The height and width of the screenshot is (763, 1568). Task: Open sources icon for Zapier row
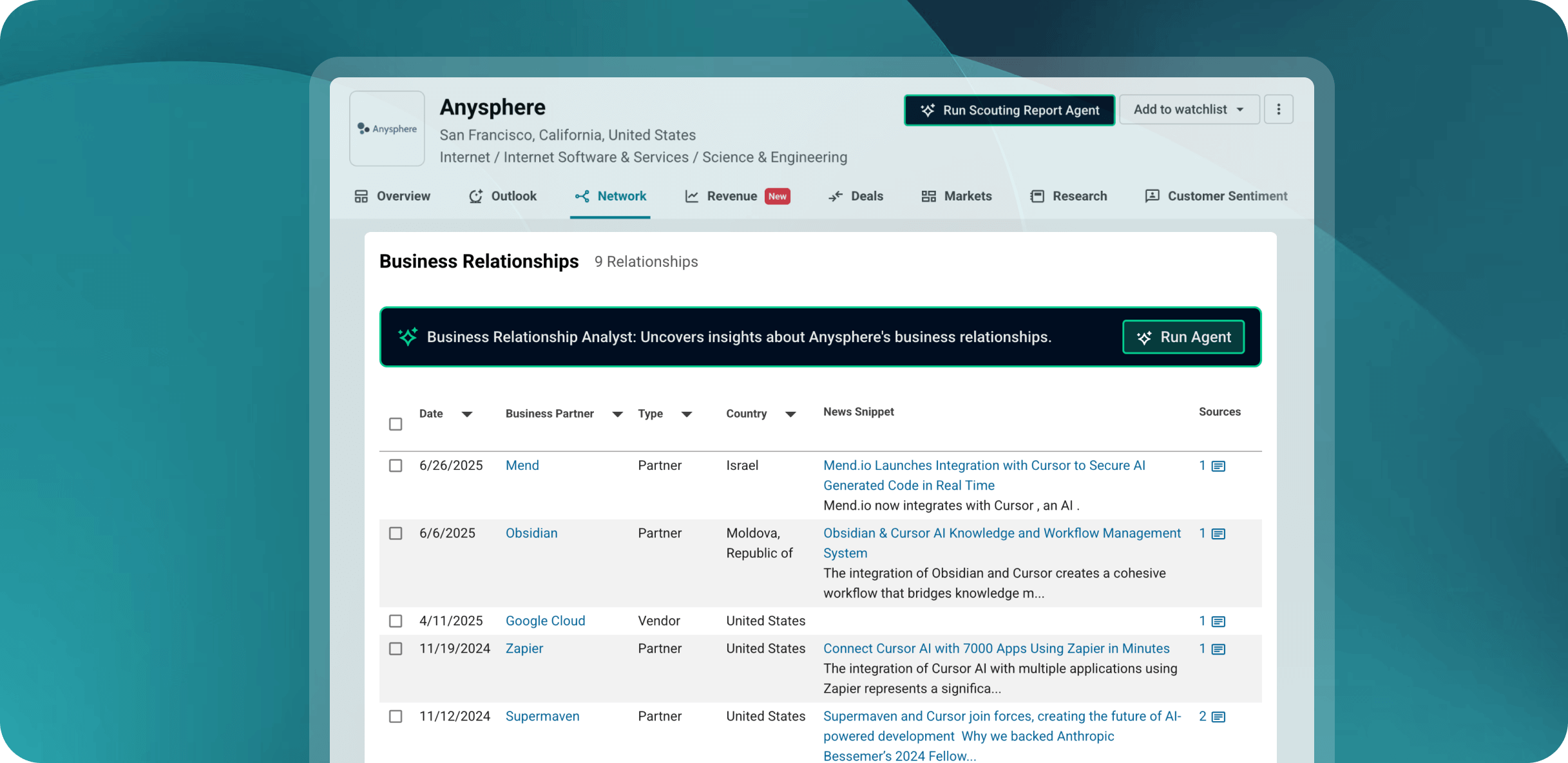(1218, 649)
